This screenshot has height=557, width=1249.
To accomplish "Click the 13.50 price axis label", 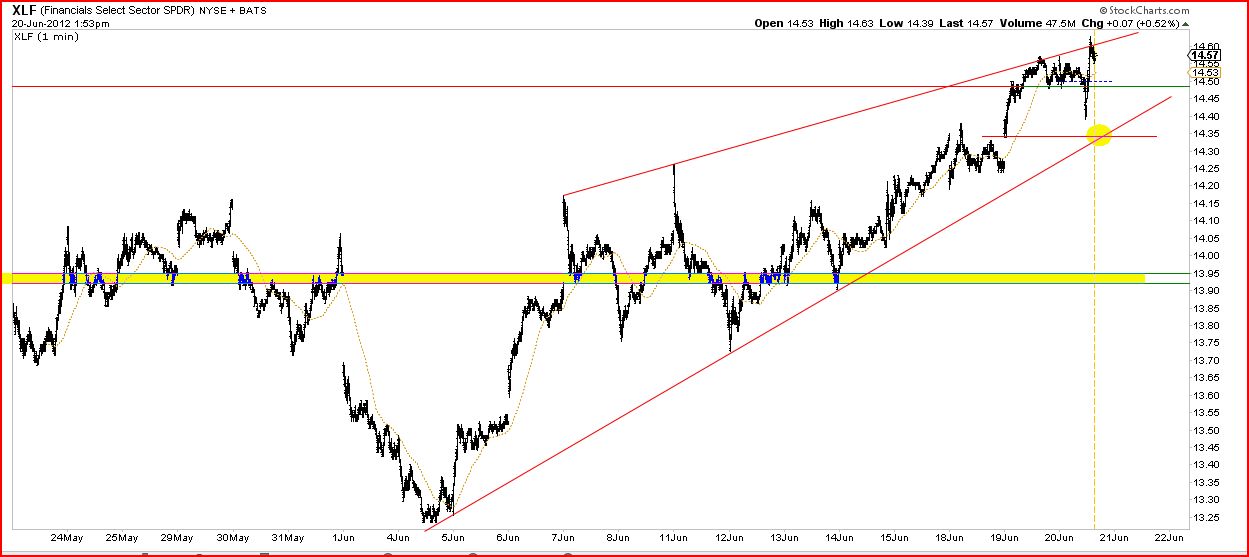I will pyautogui.click(x=1205, y=429).
